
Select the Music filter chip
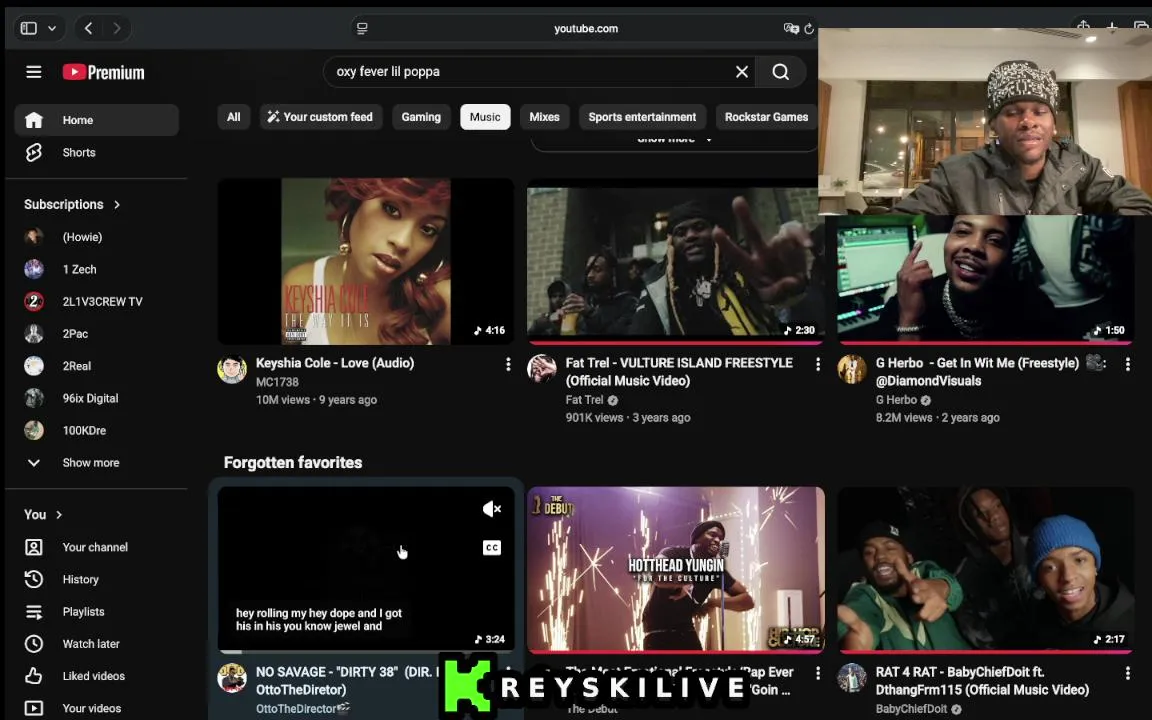click(x=485, y=117)
